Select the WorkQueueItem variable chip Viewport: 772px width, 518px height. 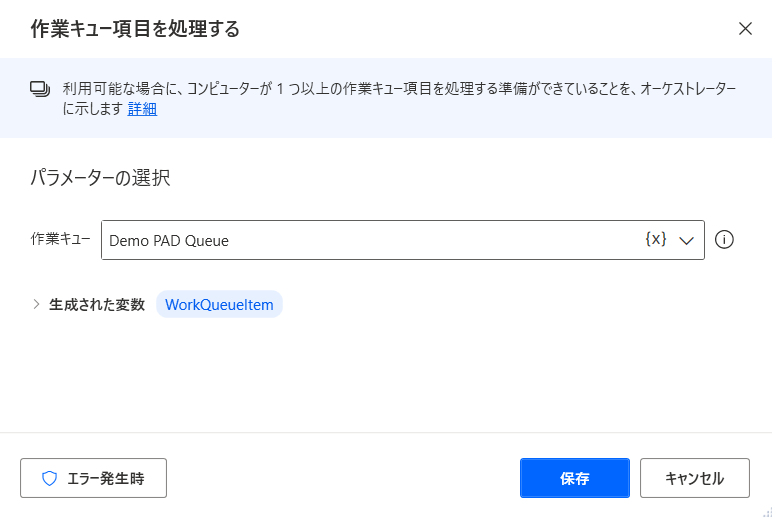point(219,304)
